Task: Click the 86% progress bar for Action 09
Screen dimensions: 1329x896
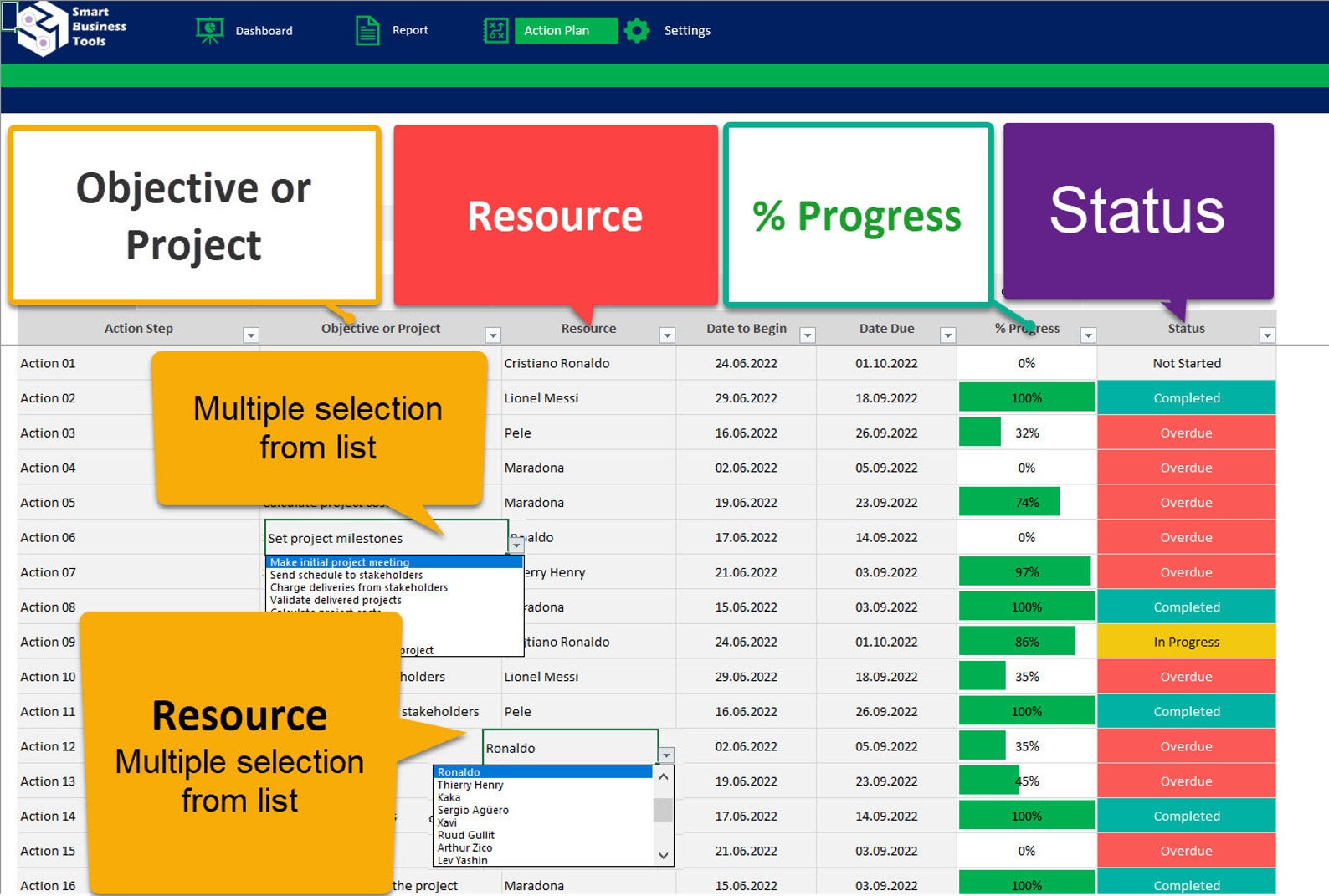Action: 1017,642
